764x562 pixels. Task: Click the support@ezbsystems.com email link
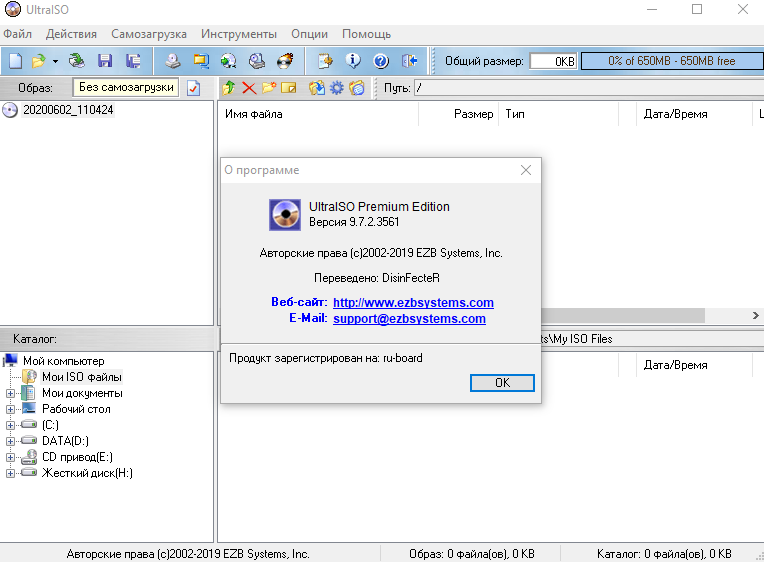pyautogui.click(x=409, y=319)
